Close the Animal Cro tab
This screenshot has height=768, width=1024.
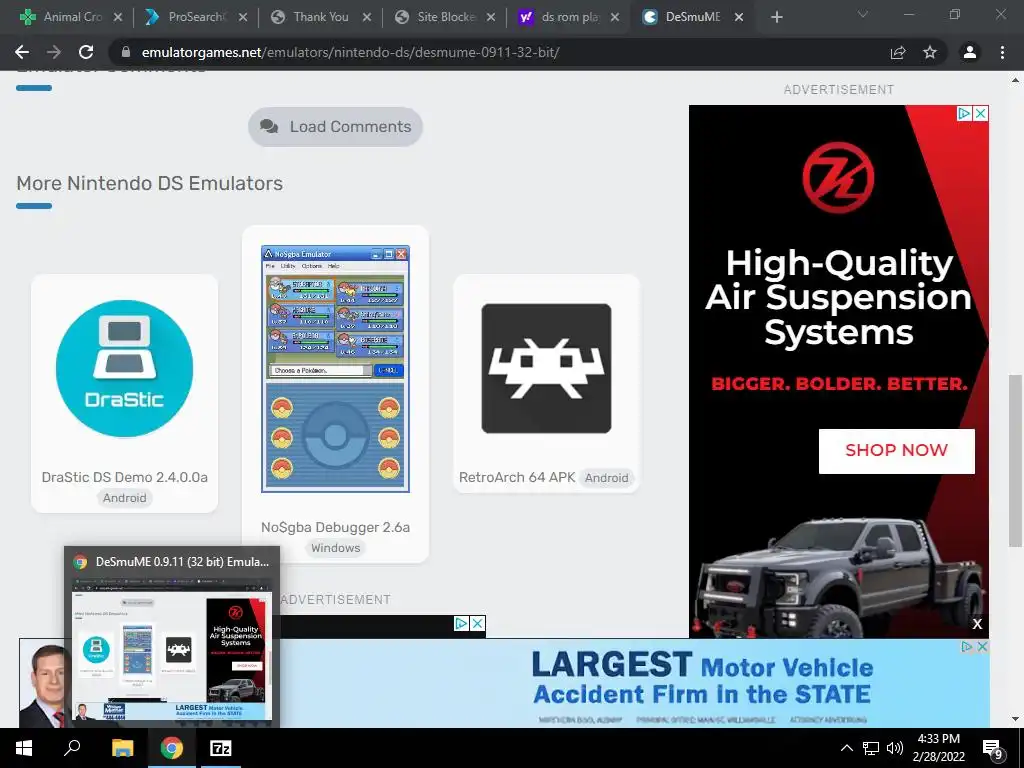tap(118, 17)
